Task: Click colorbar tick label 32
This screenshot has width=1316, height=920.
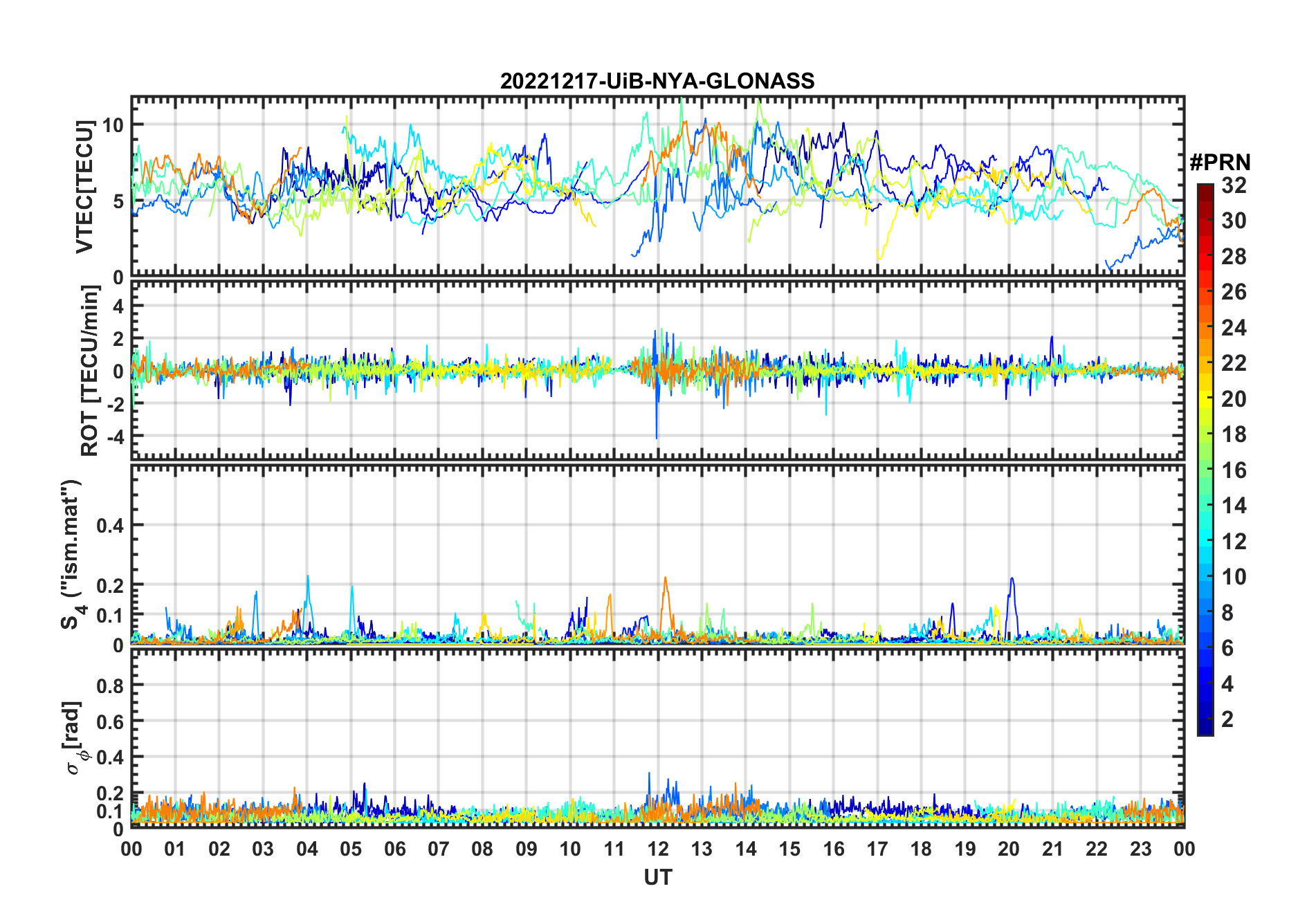Action: point(1234,185)
